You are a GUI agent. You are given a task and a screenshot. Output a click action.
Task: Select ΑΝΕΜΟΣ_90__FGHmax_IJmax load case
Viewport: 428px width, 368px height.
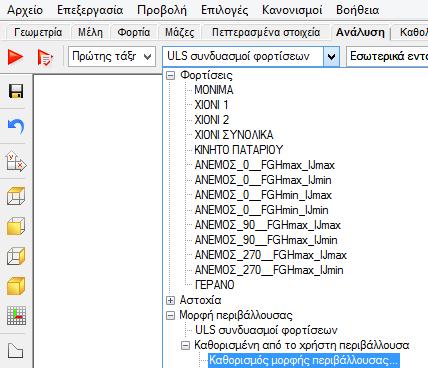(x=268, y=225)
